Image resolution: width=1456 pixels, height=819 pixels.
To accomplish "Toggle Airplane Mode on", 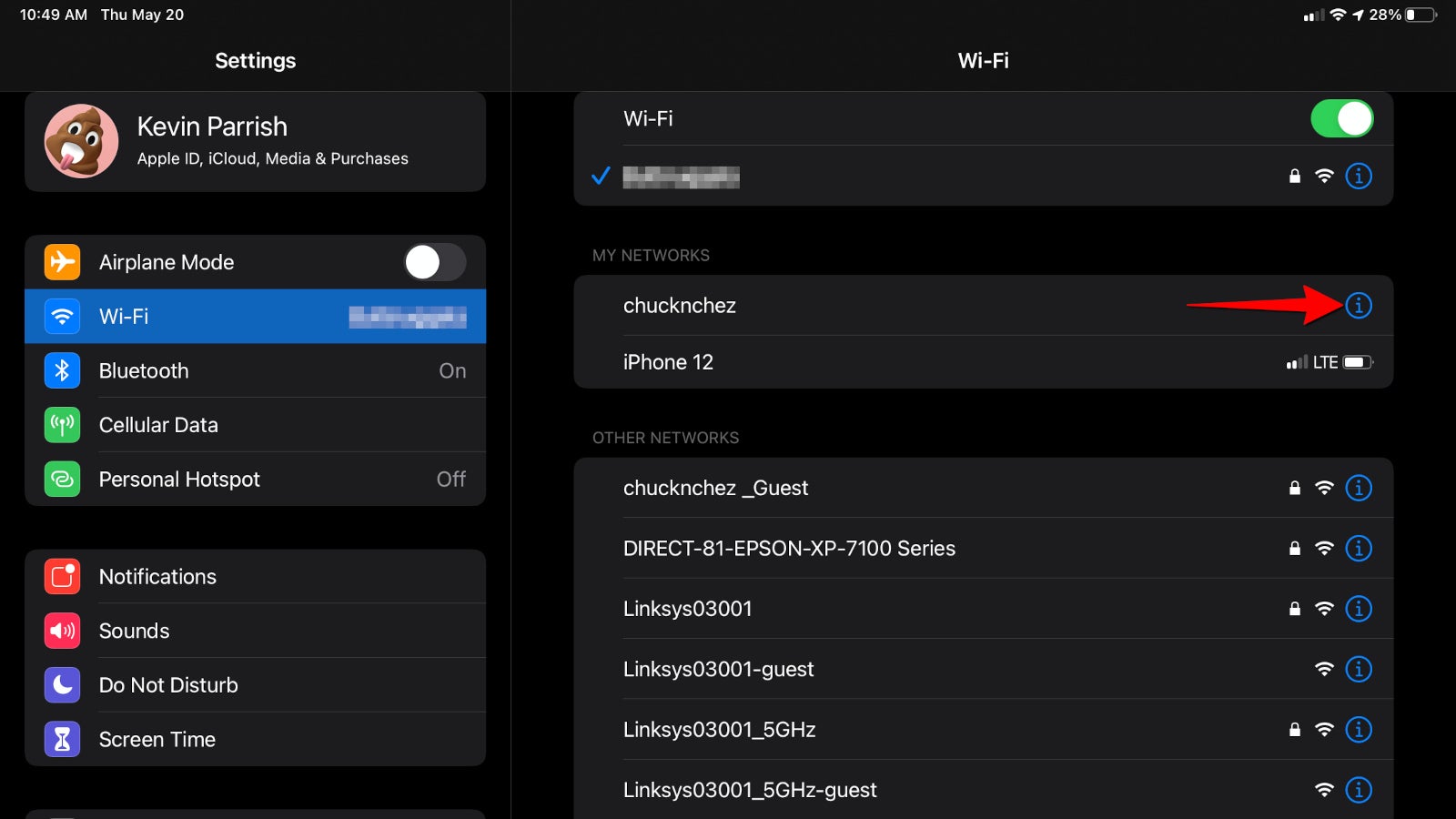I will click(x=435, y=262).
